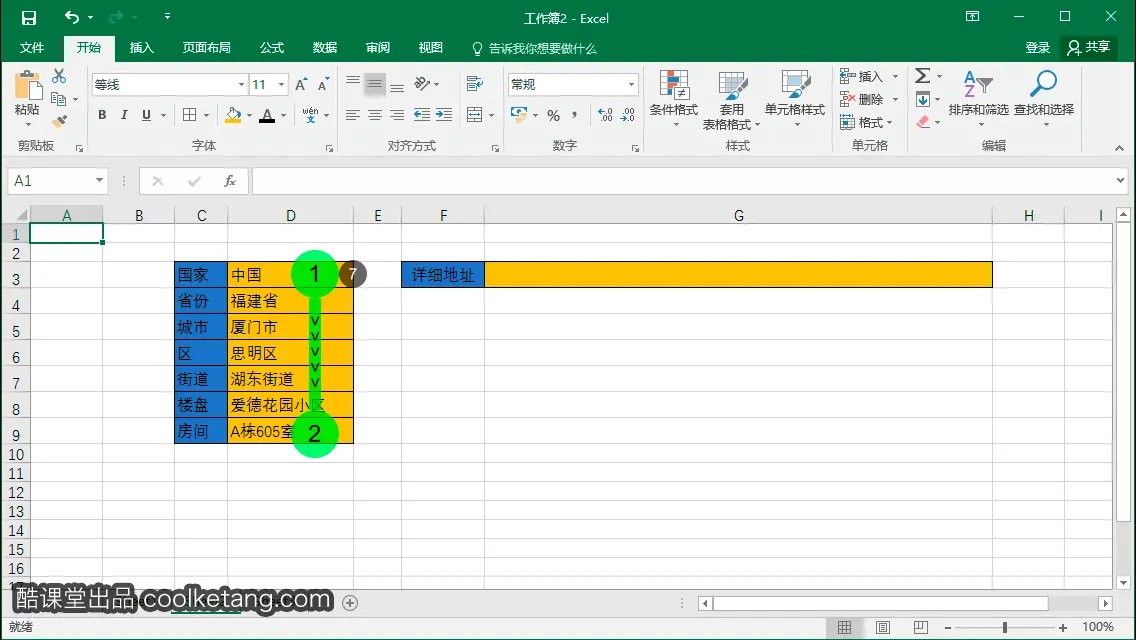The image size is (1136, 640).
Task: Increase font size with the larger A icon
Action: (301, 85)
